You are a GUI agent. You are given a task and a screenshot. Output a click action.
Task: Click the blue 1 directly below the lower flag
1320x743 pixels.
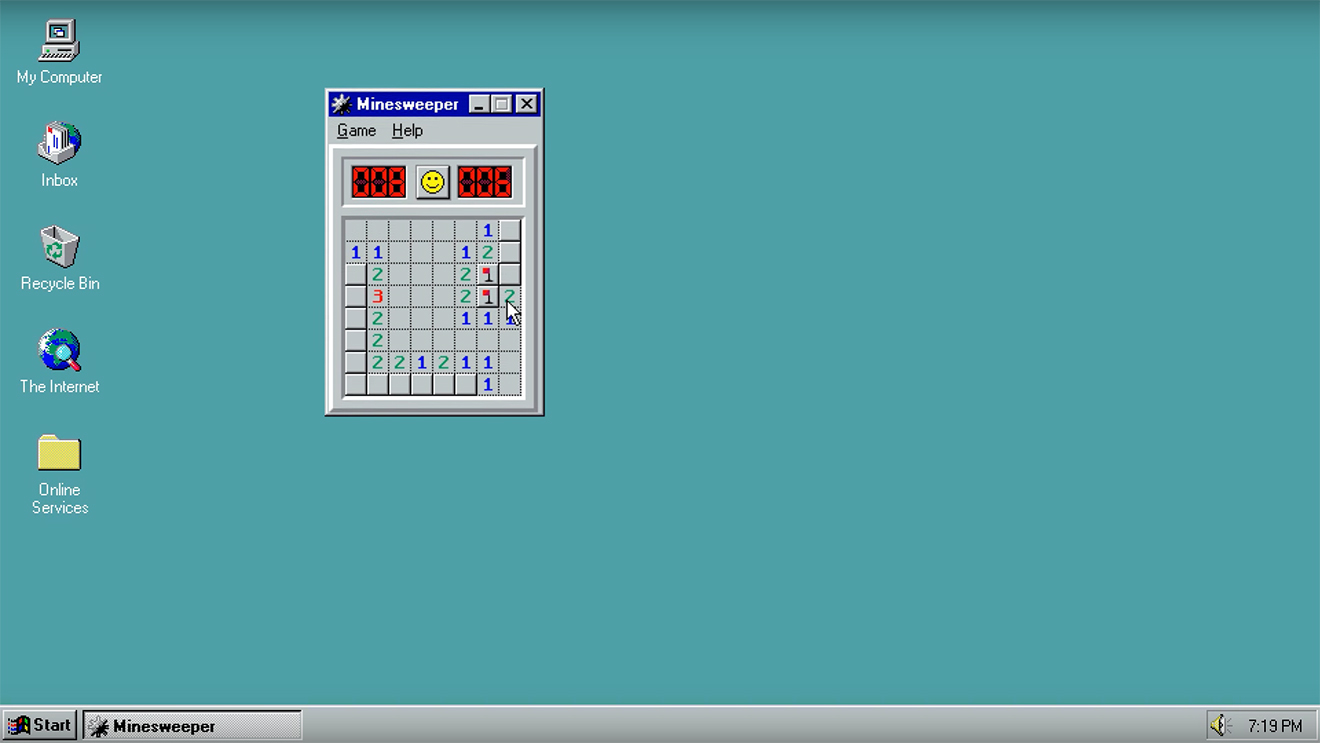(487, 318)
